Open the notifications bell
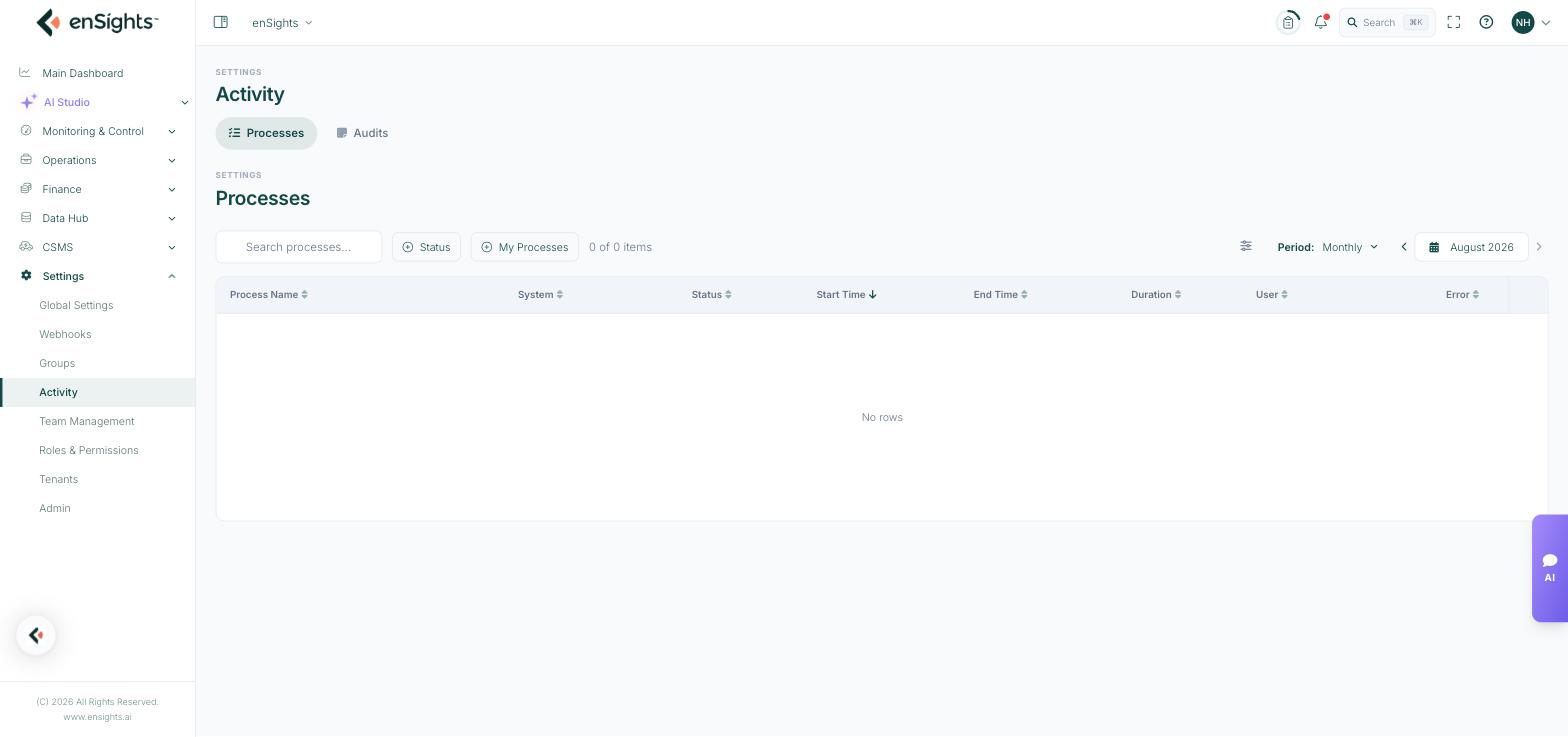The width and height of the screenshot is (1568, 737). click(x=1321, y=22)
